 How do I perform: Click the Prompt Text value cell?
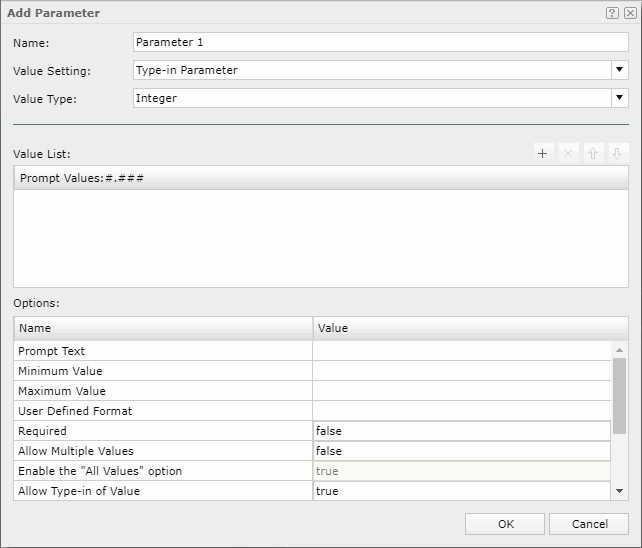[461, 351]
